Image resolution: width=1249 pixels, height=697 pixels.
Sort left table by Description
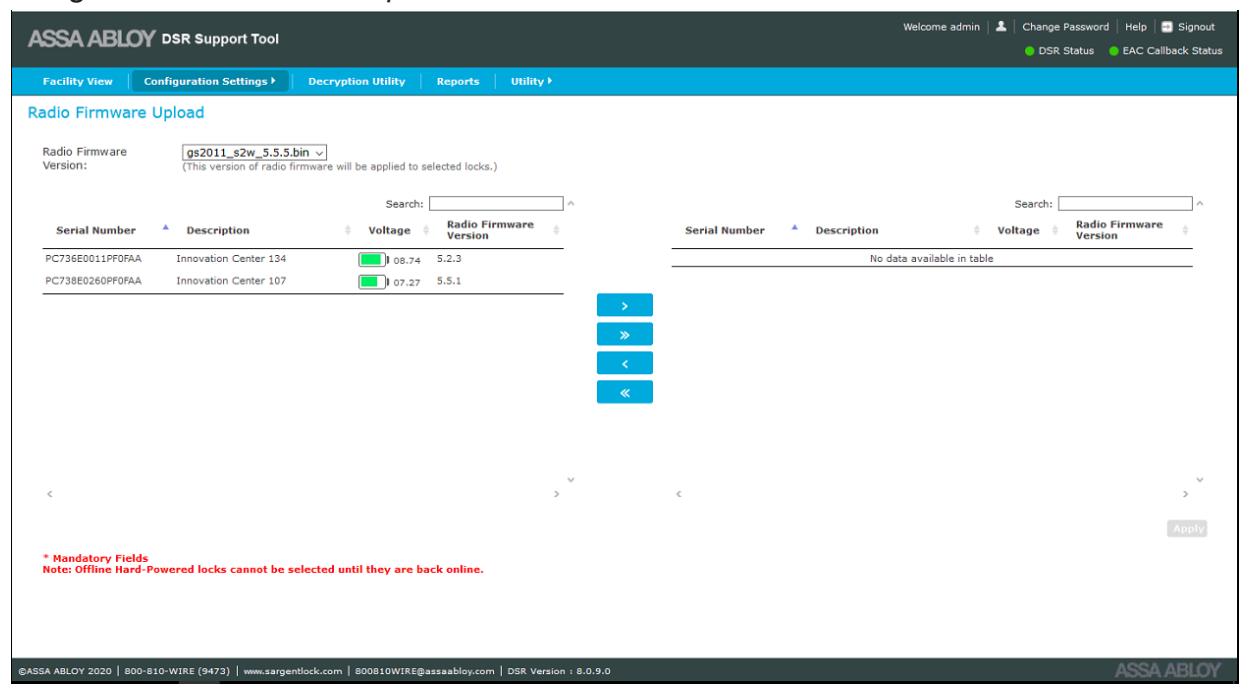(x=261, y=230)
